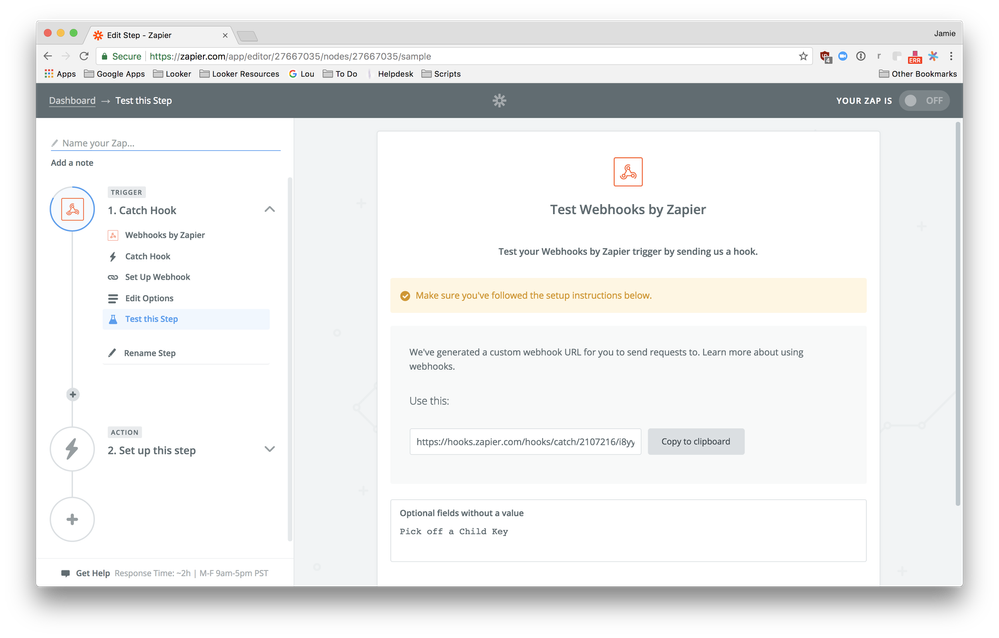The image size is (999, 638).
Task: Click the 2. Set up this step title
Action: tap(152, 451)
